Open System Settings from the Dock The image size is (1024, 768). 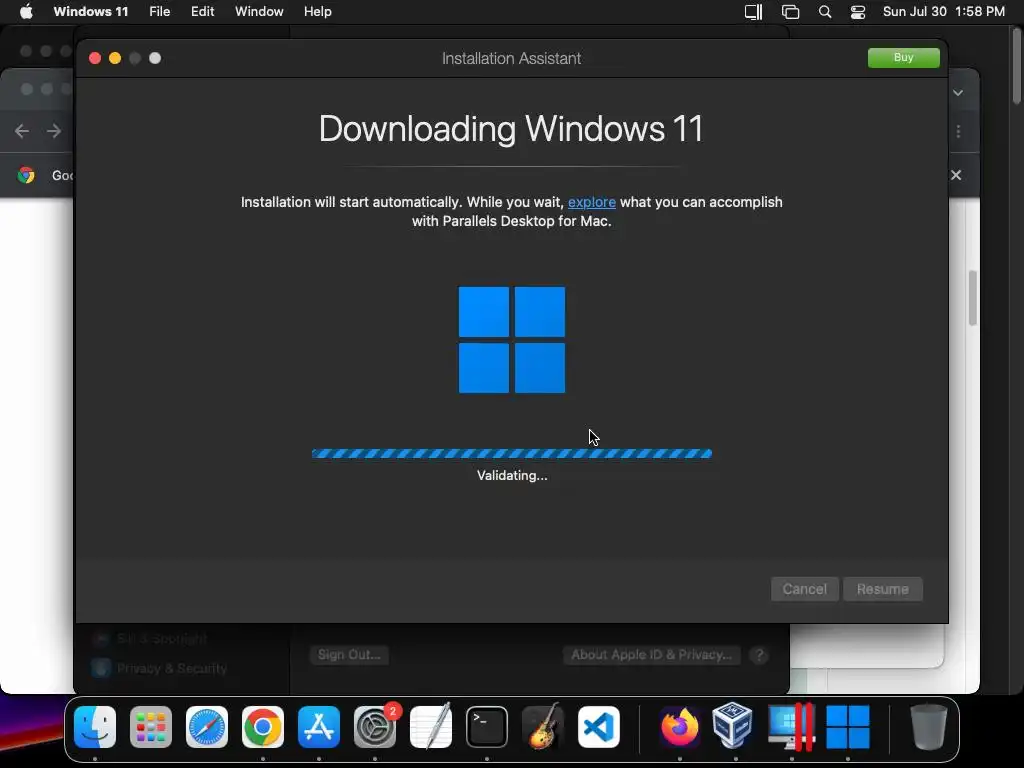pos(375,727)
